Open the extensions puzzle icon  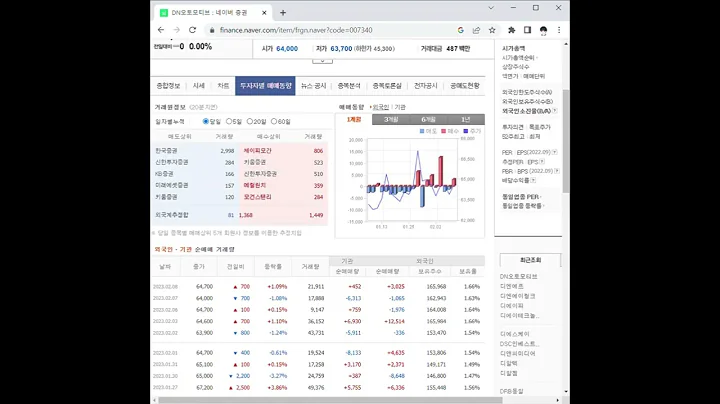click(512, 30)
